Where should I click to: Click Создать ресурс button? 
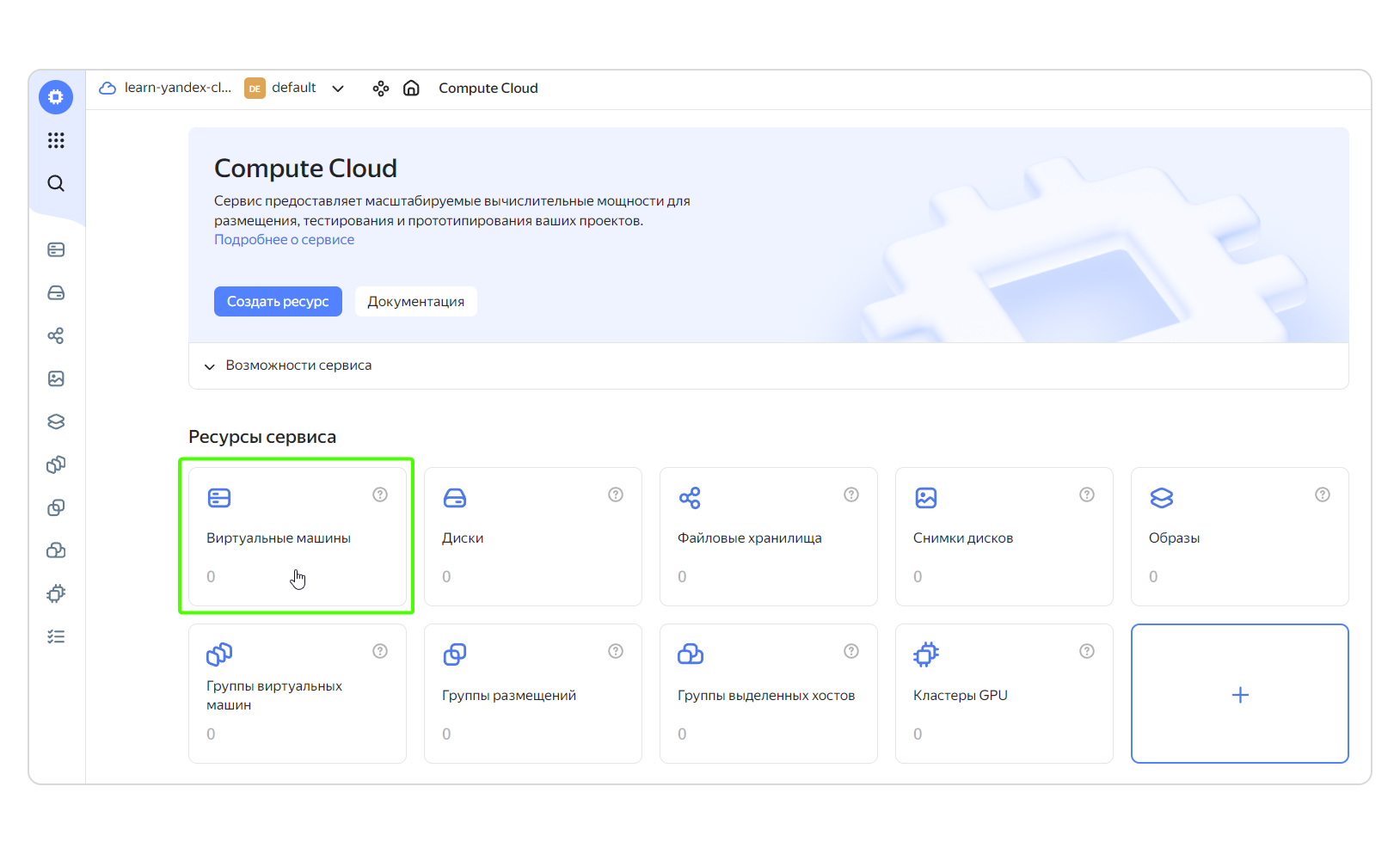tap(278, 301)
